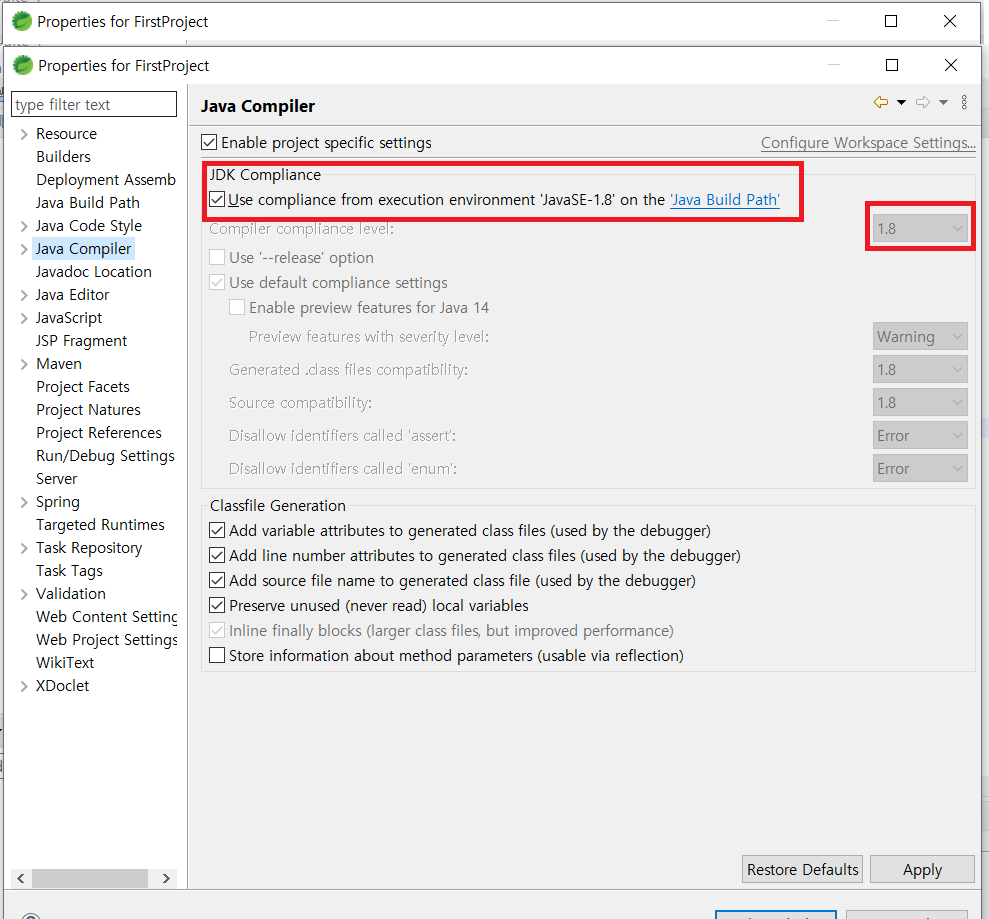Close the back Properties window

point(950,21)
